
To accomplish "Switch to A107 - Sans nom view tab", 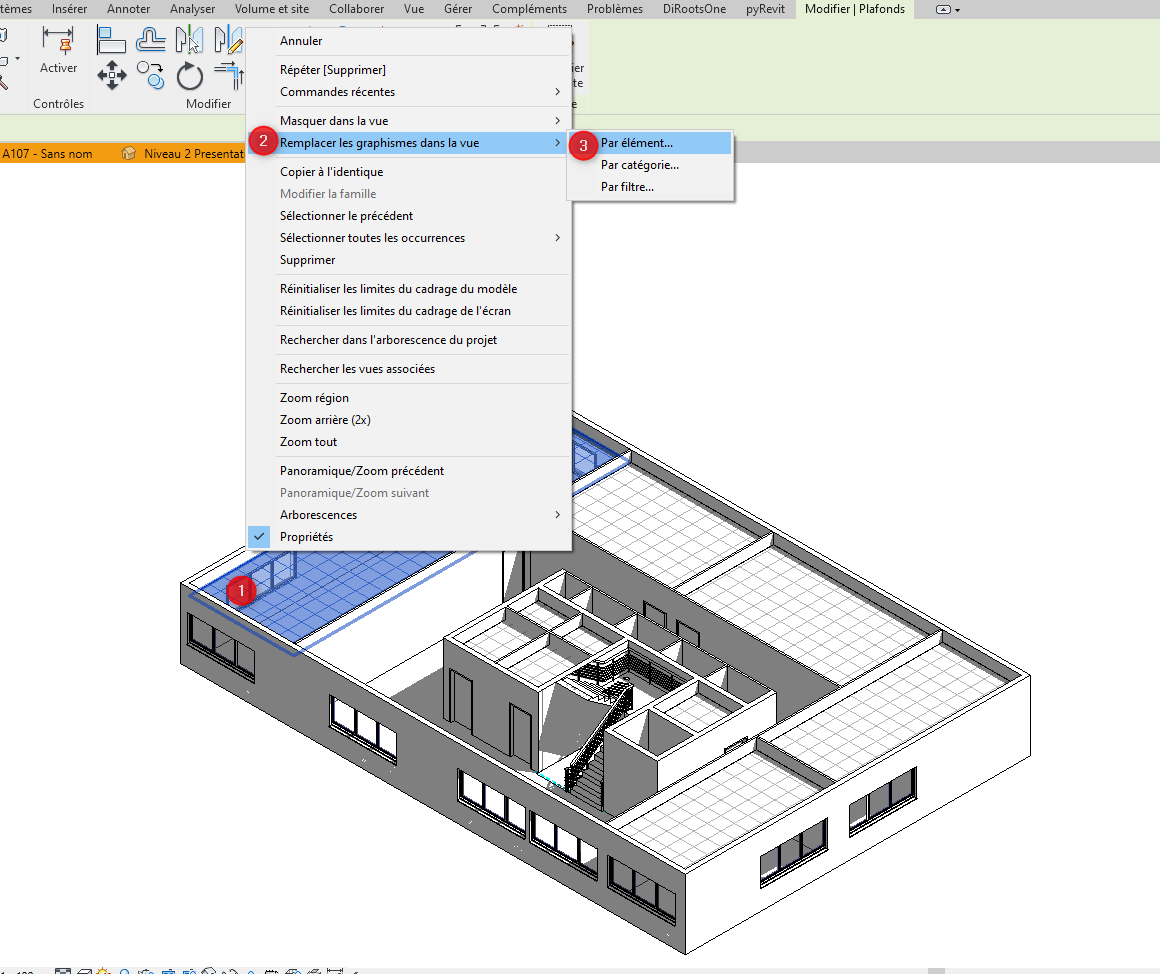I will pos(48,153).
